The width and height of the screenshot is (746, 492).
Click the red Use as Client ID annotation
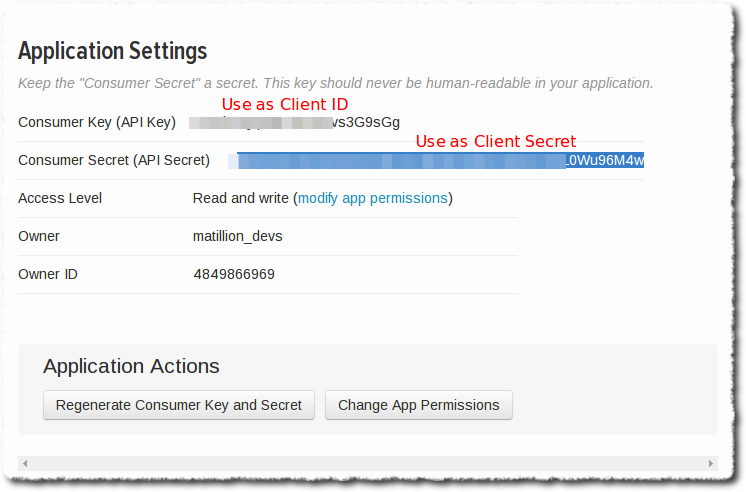[x=285, y=104]
